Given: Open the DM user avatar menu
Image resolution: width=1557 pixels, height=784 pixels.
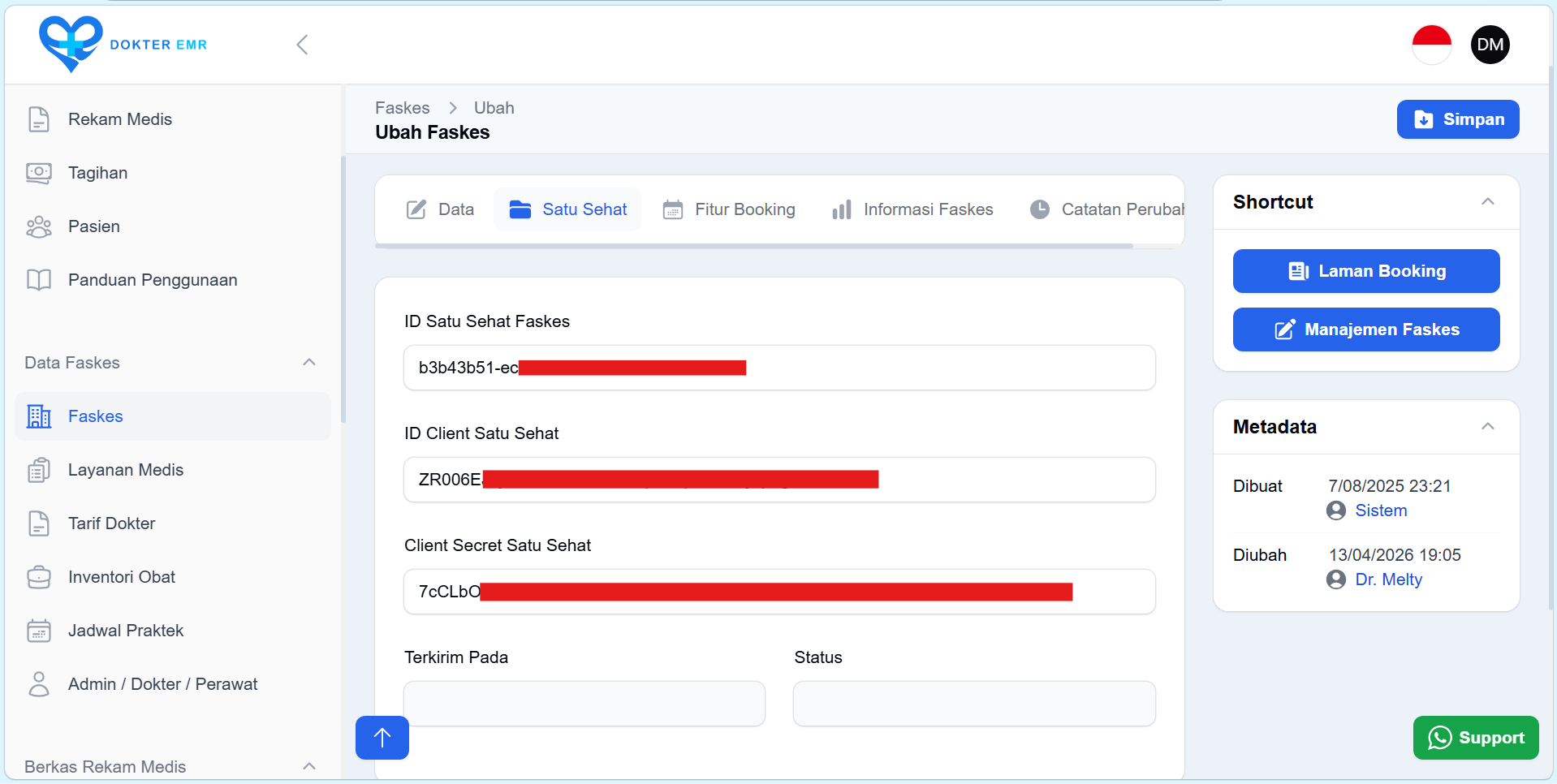Looking at the screenshot, I should (x=1490, y=45).
